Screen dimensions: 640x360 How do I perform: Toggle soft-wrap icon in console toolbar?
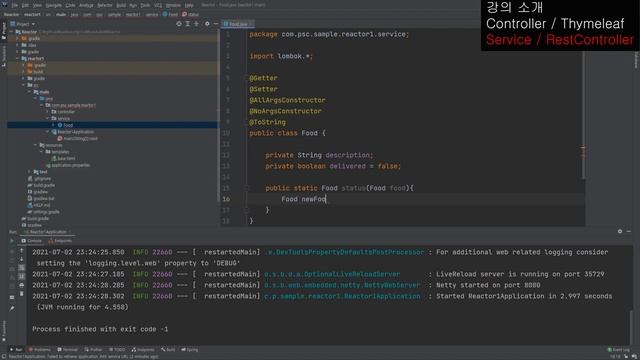click(x=22, y=268)
